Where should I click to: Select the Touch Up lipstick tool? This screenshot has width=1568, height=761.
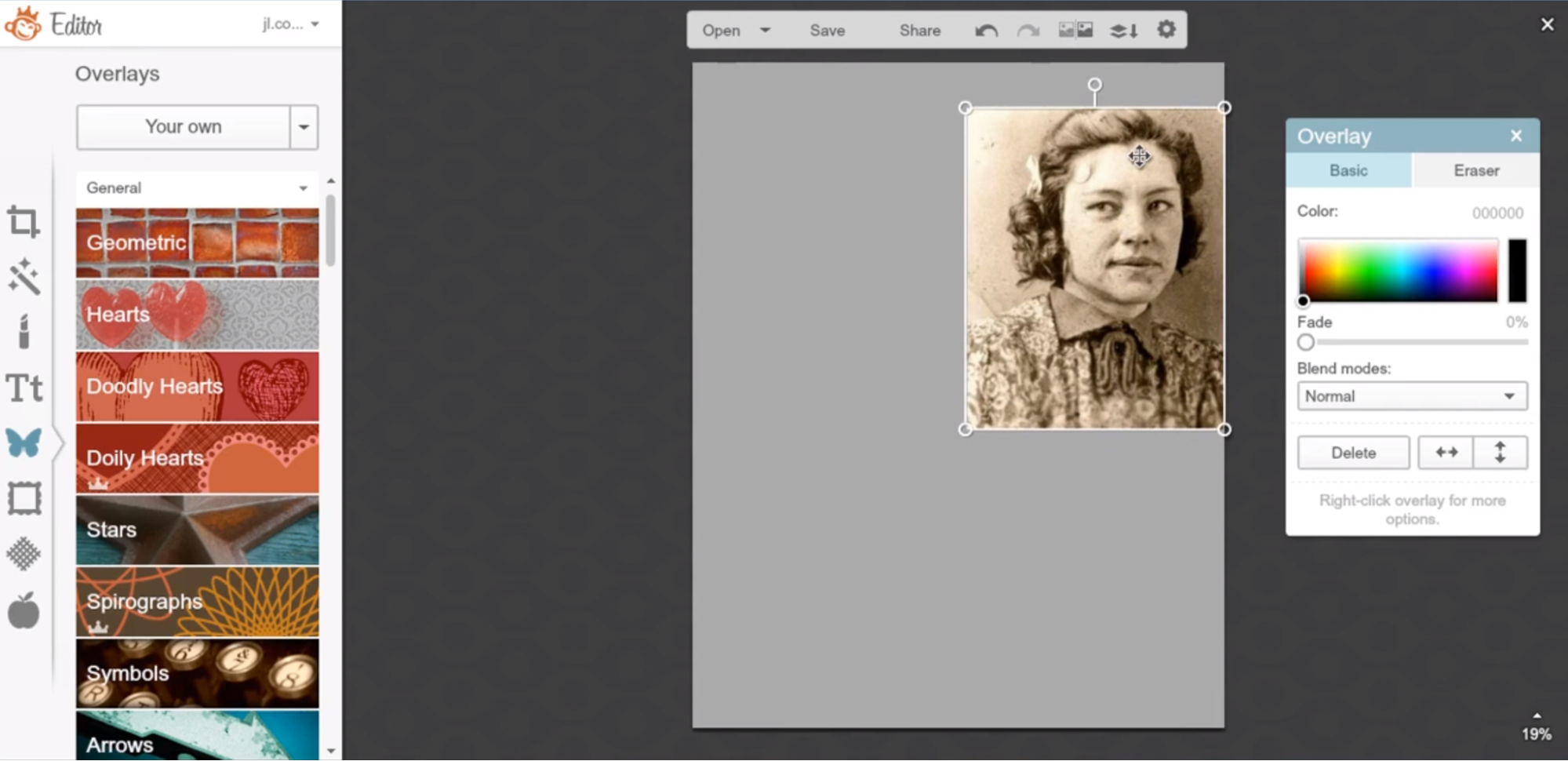click(x=24, y=333)
